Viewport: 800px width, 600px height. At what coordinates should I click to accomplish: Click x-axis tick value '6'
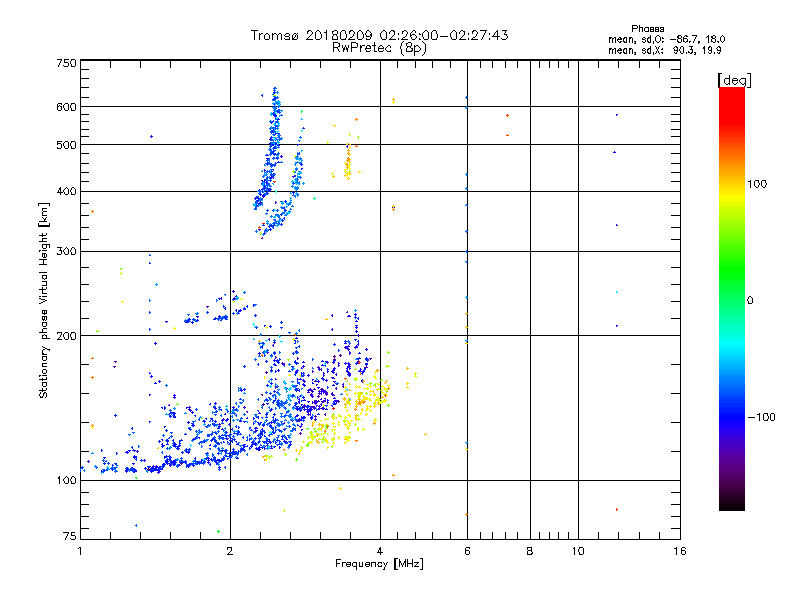click(x=467, y=551)
